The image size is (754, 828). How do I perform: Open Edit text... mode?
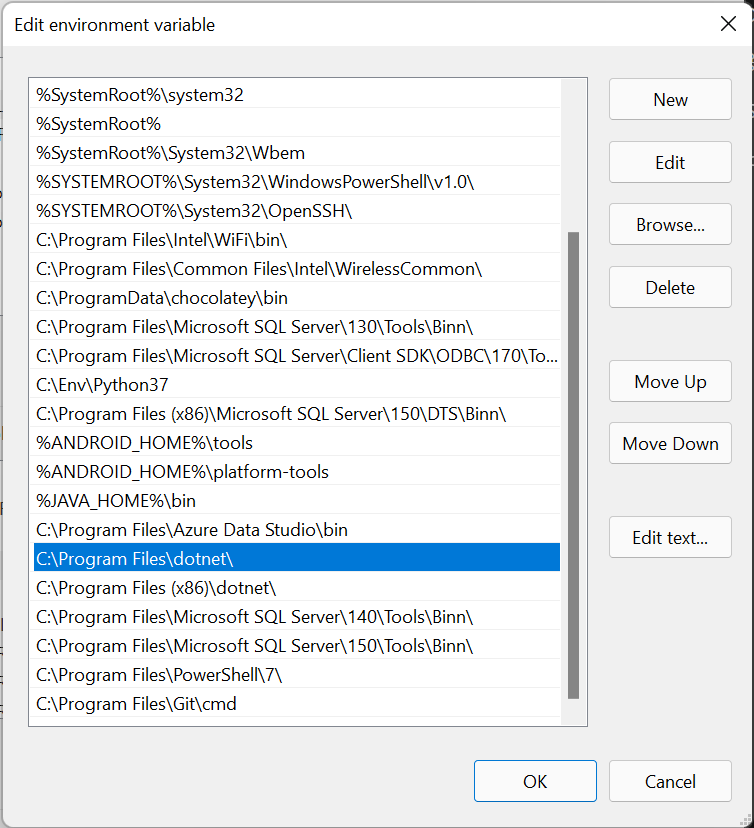(670, 538)
